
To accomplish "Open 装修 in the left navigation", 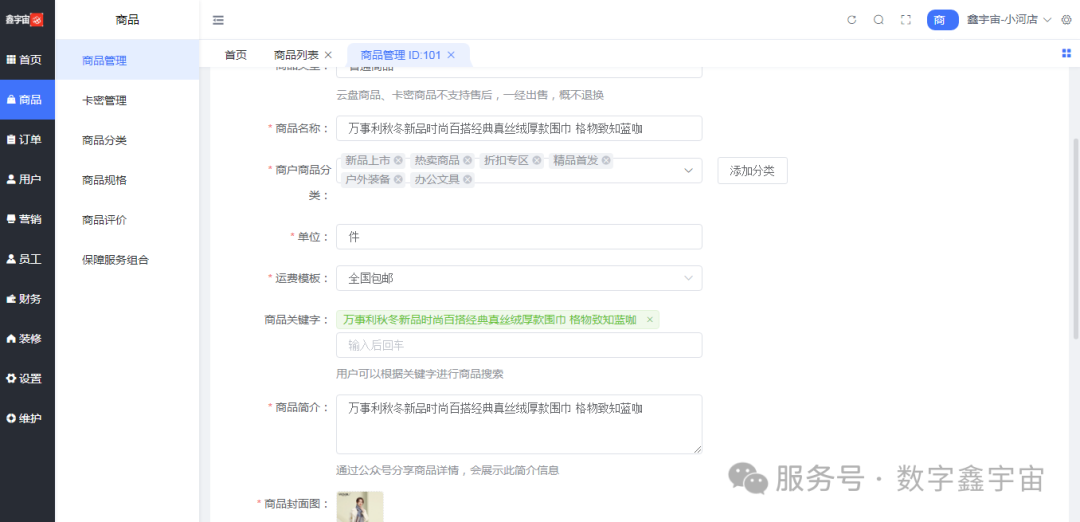I will pos(28,339).
